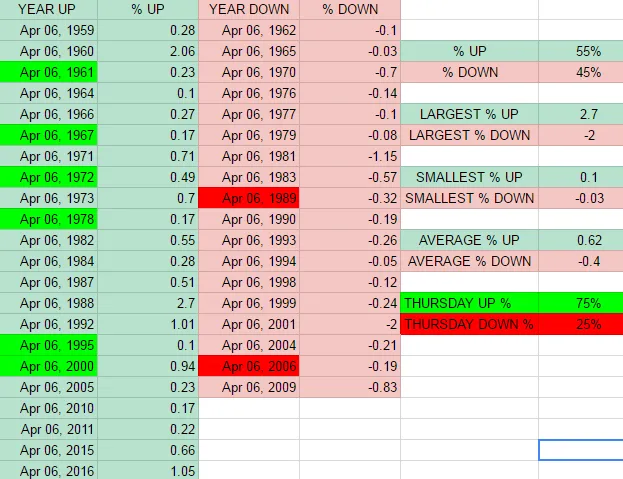623x479 pixels.
Task: Select the -2 cell beside Apr 06, 2001
Action: pos(350,324)
